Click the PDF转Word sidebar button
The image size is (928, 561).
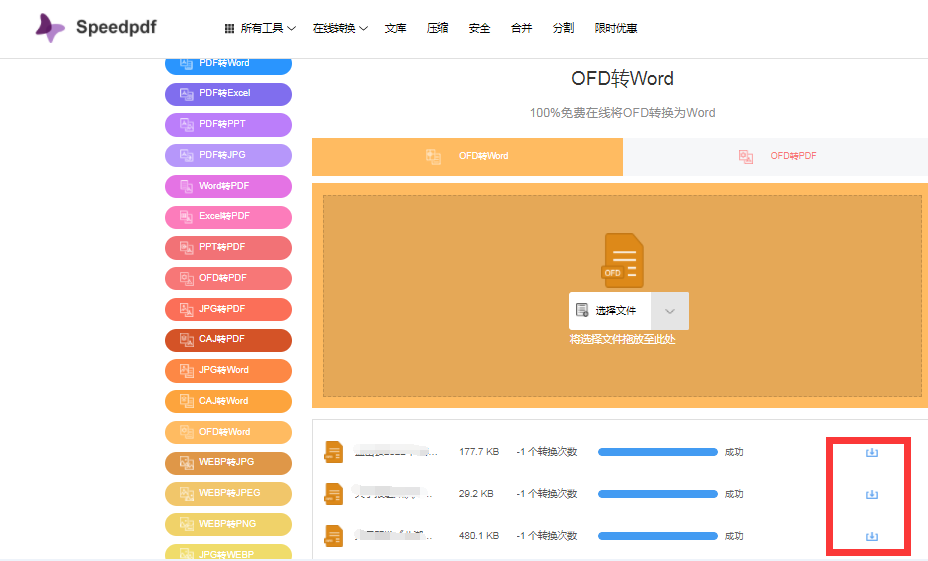228,65
